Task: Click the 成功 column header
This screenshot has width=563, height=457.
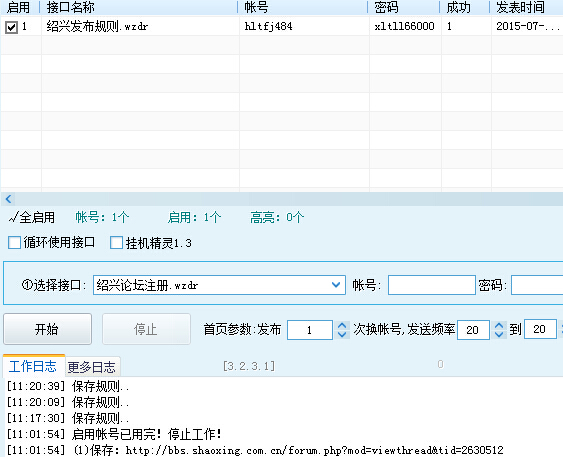Action: click(465, 7)
